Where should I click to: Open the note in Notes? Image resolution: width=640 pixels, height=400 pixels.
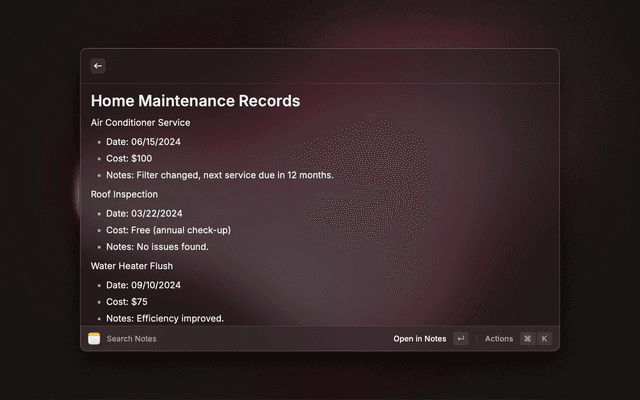click(x=420, y=339)
